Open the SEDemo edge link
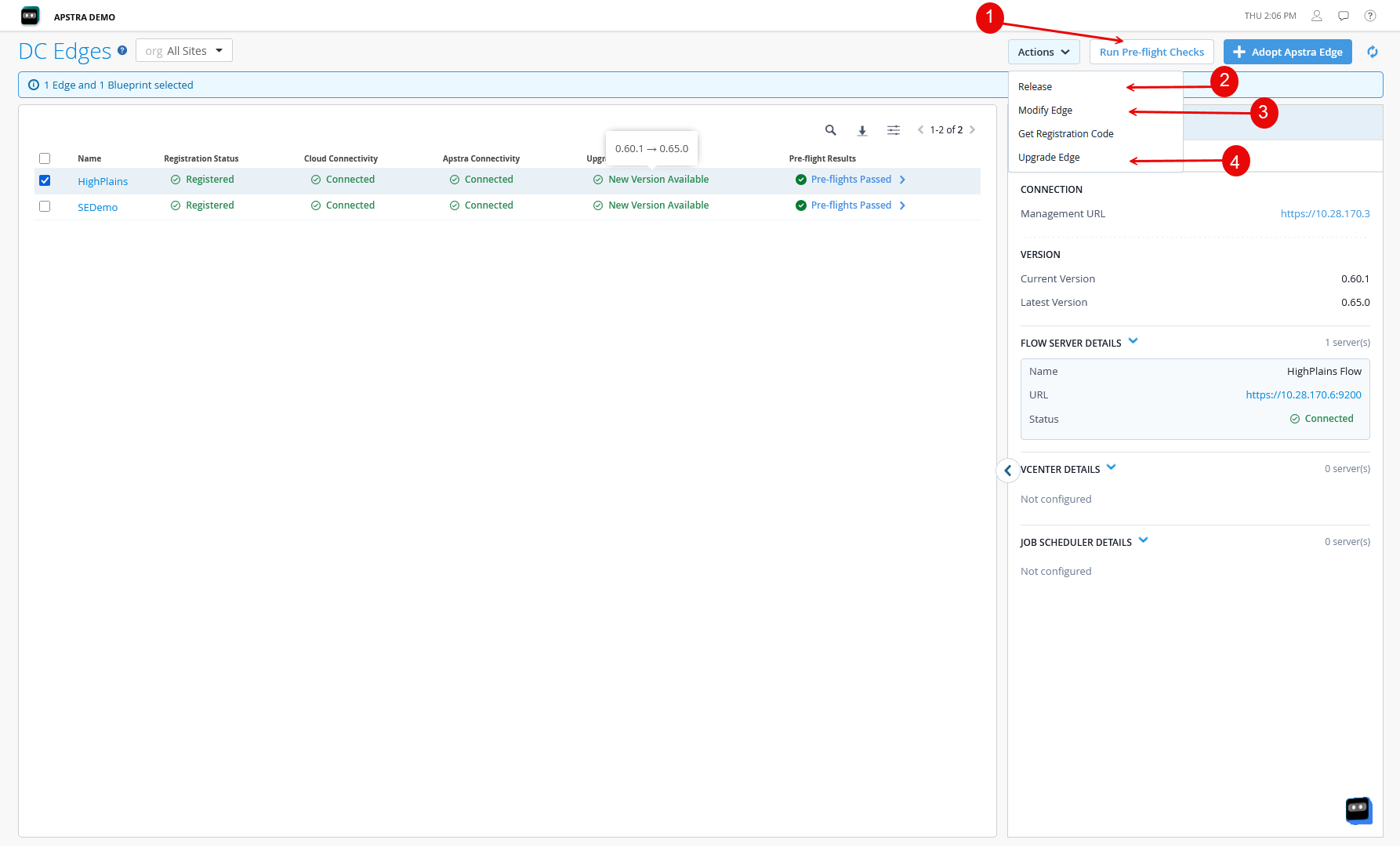 (x=97, y=207)
